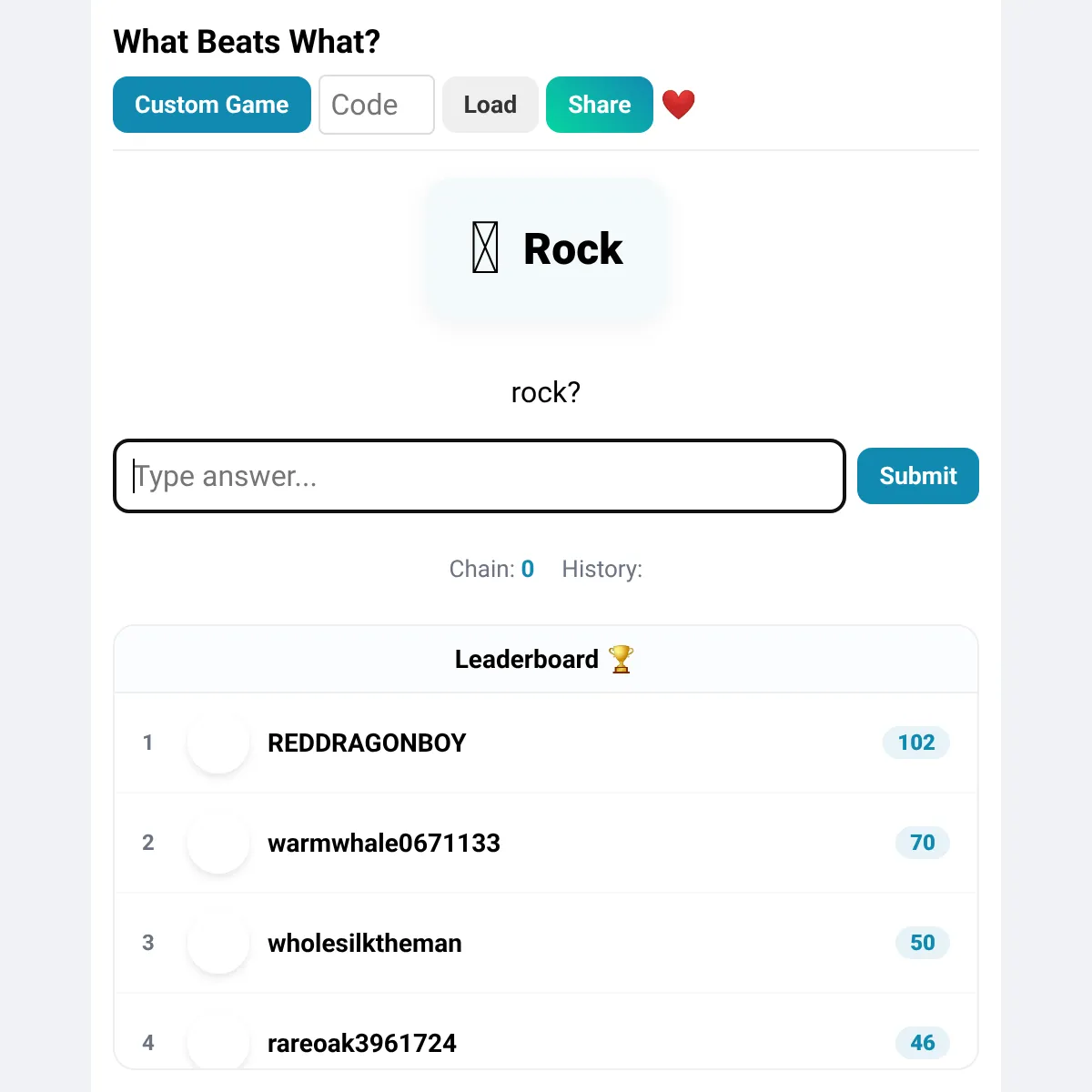
Task: Submit the typed answer
Action: pyautogui.click(x=917, y=476)
